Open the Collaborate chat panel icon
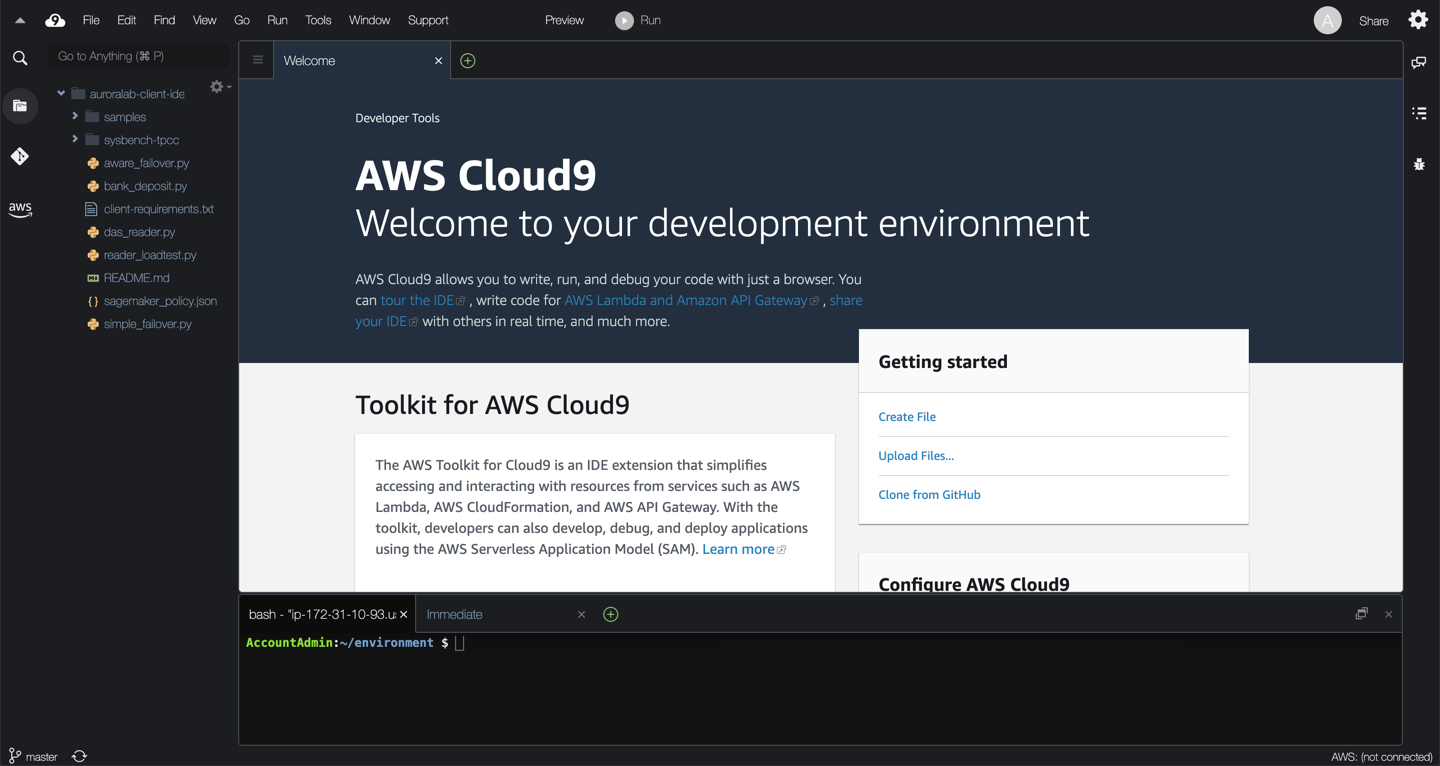 (1419, 63)
